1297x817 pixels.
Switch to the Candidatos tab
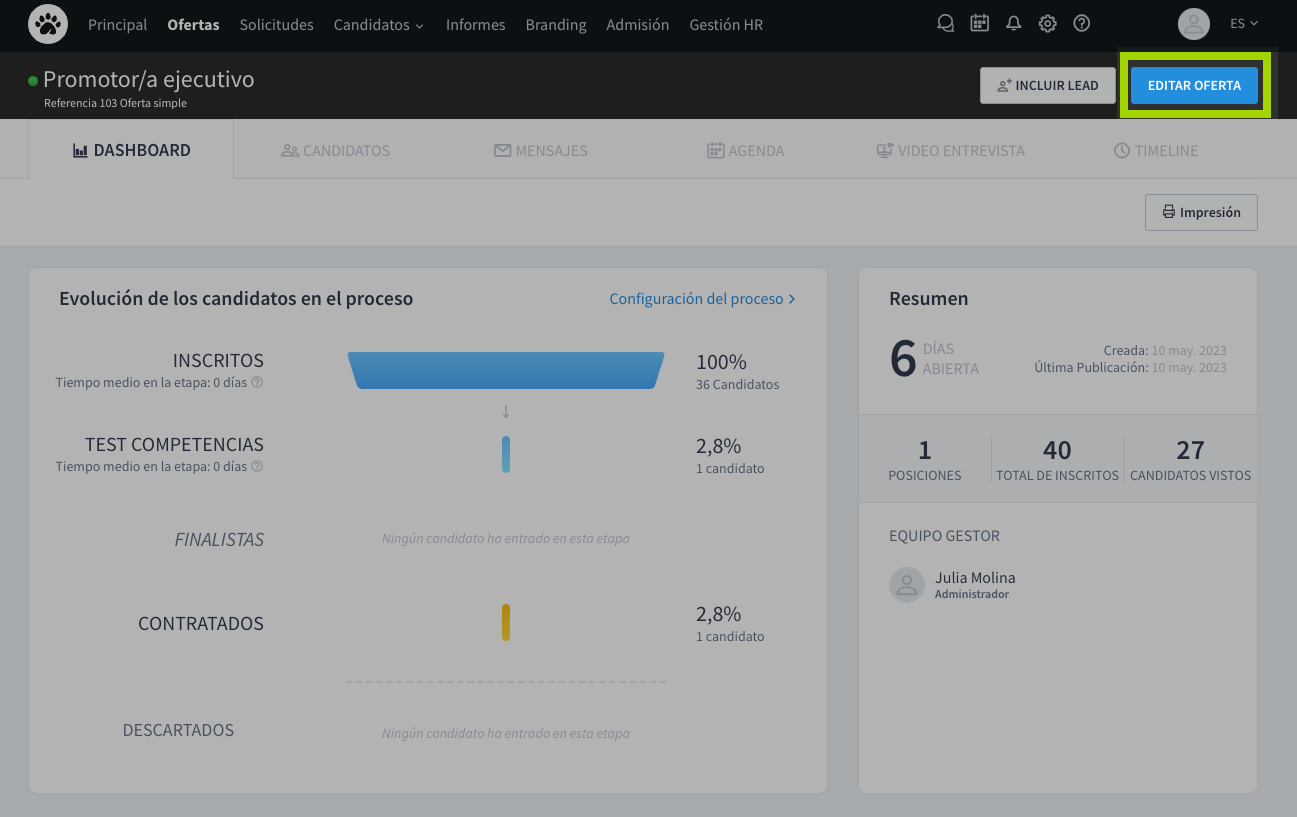[335, 151]
